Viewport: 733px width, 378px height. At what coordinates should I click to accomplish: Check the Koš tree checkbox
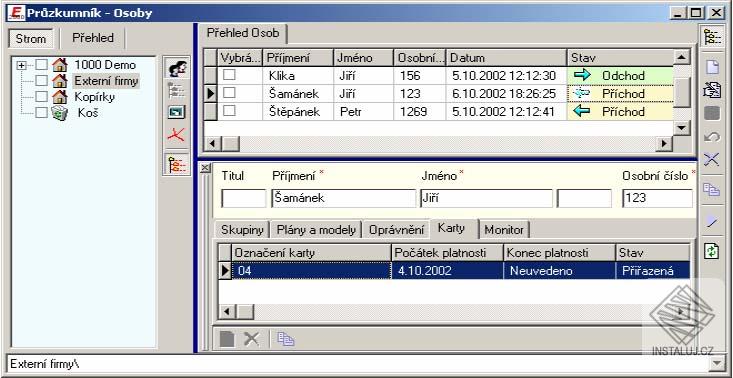tap(42, 113)
